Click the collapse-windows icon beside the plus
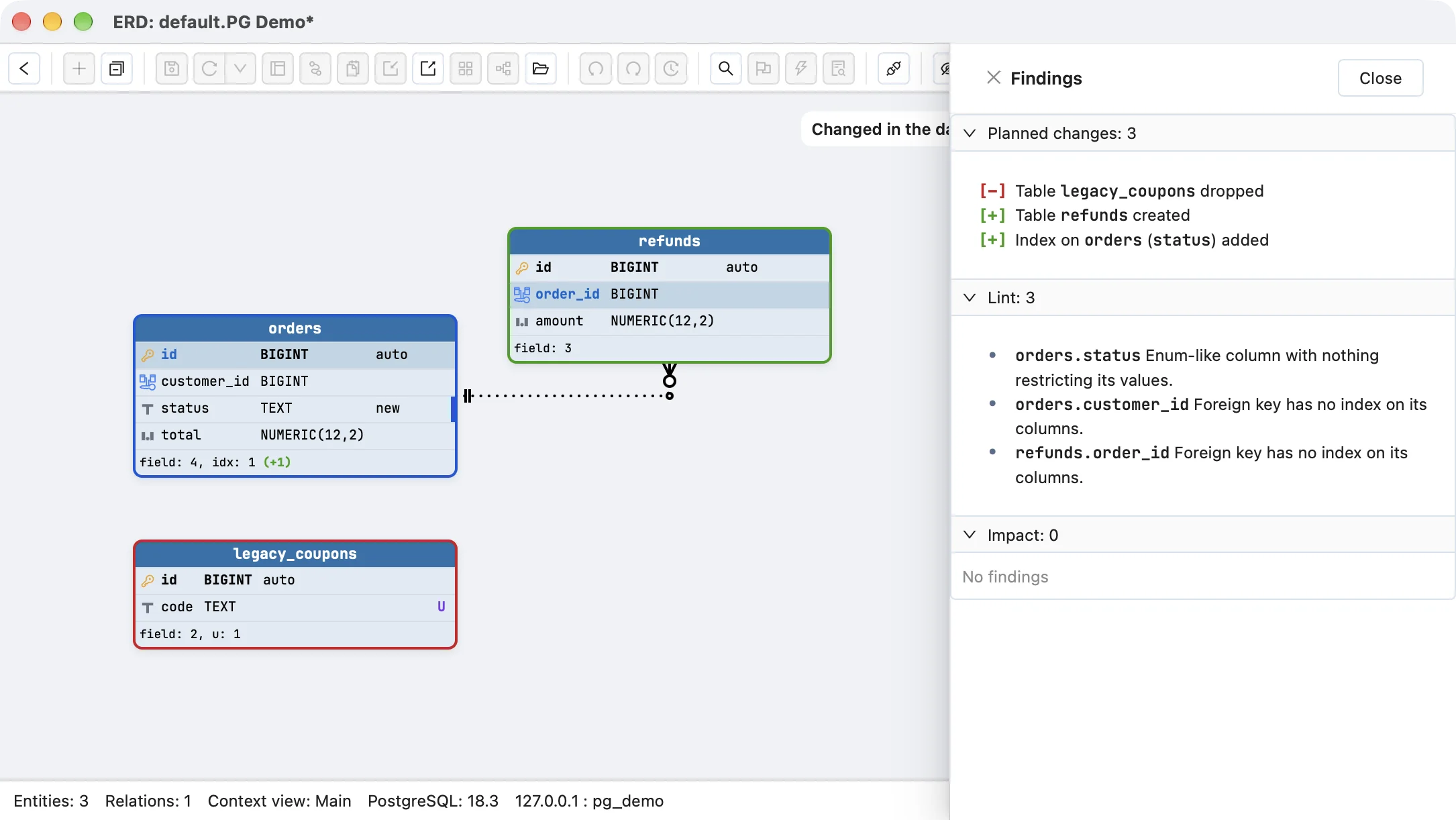 117,68
